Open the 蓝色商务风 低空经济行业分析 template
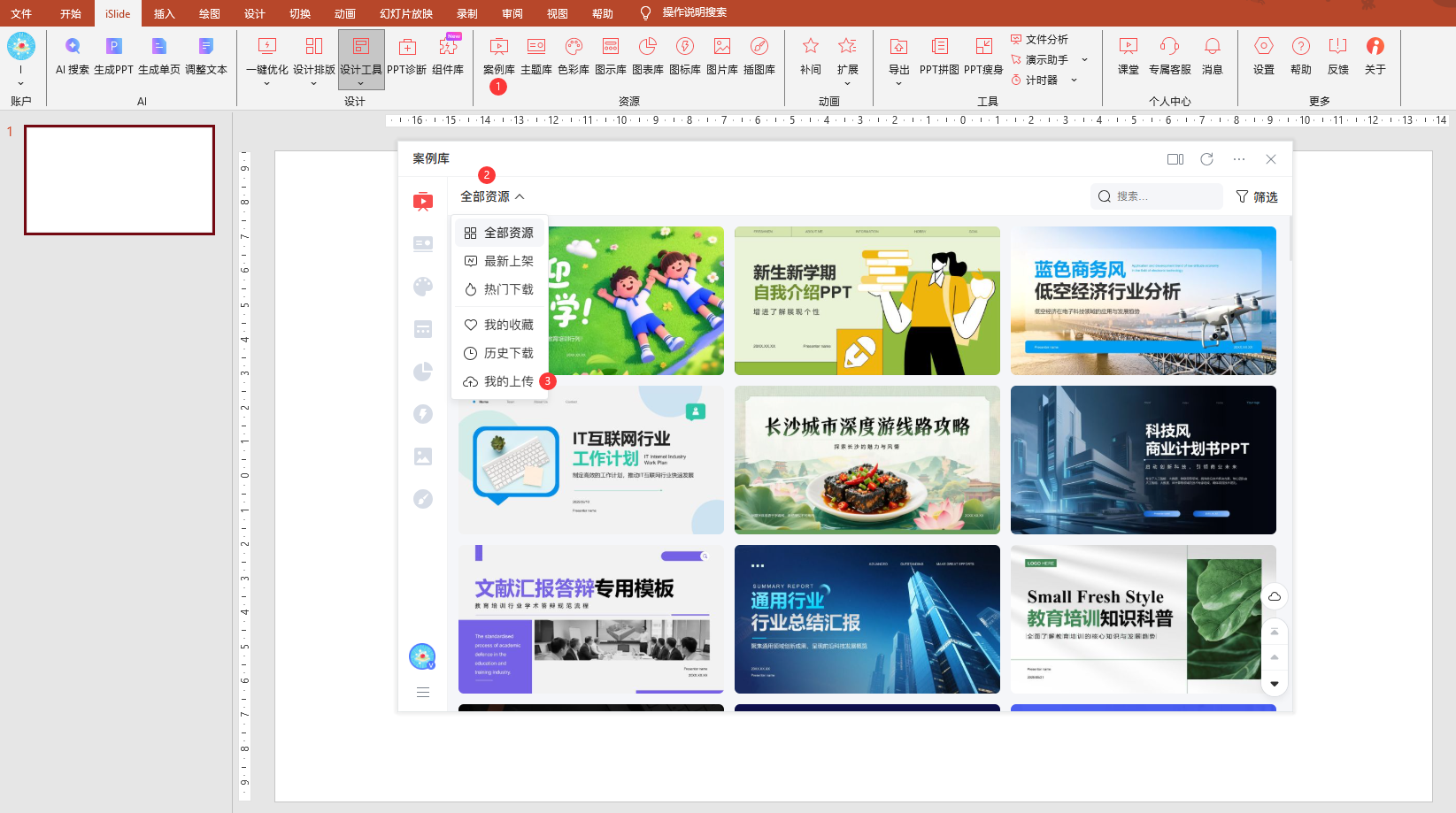The height and width of the screenshot is (813, 1456). (x=1143, y=301)
